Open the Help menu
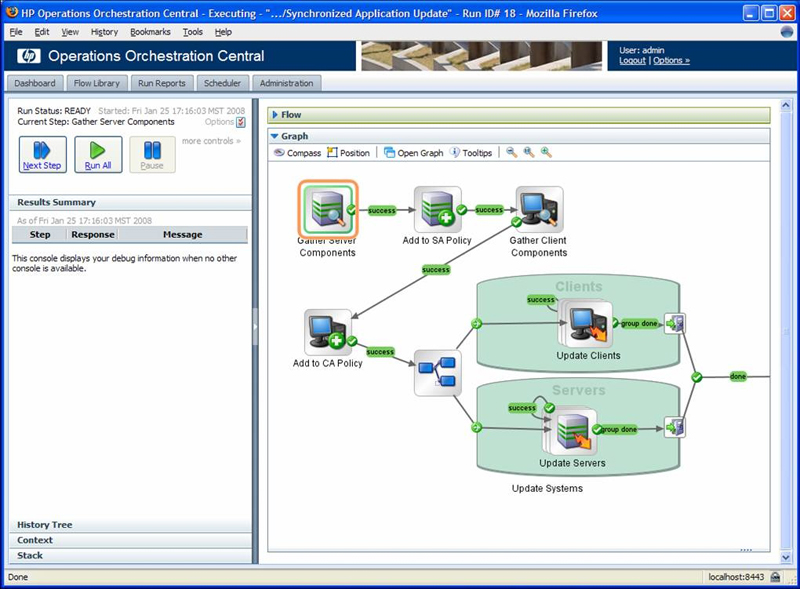This screenshot has height=589, width=800. tap(223, 32)
